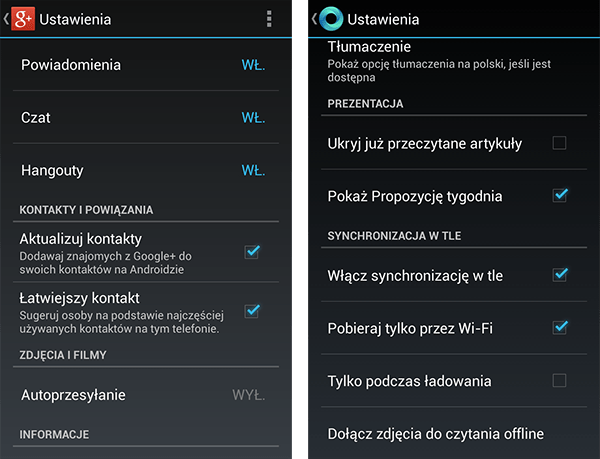
Task: Uncheck Aktualizuj kontakty checkbox
Action: 252,252
